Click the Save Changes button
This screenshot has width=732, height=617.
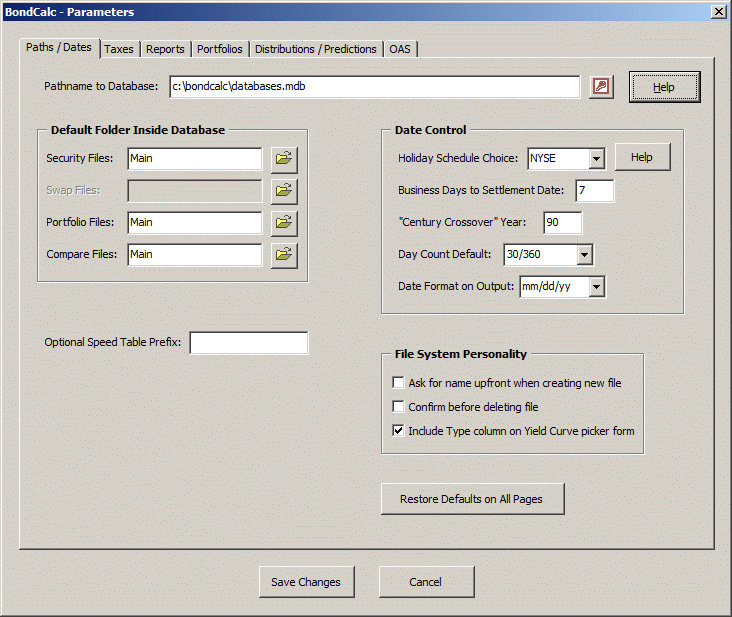pyautogui.click(x=305, y=582)
